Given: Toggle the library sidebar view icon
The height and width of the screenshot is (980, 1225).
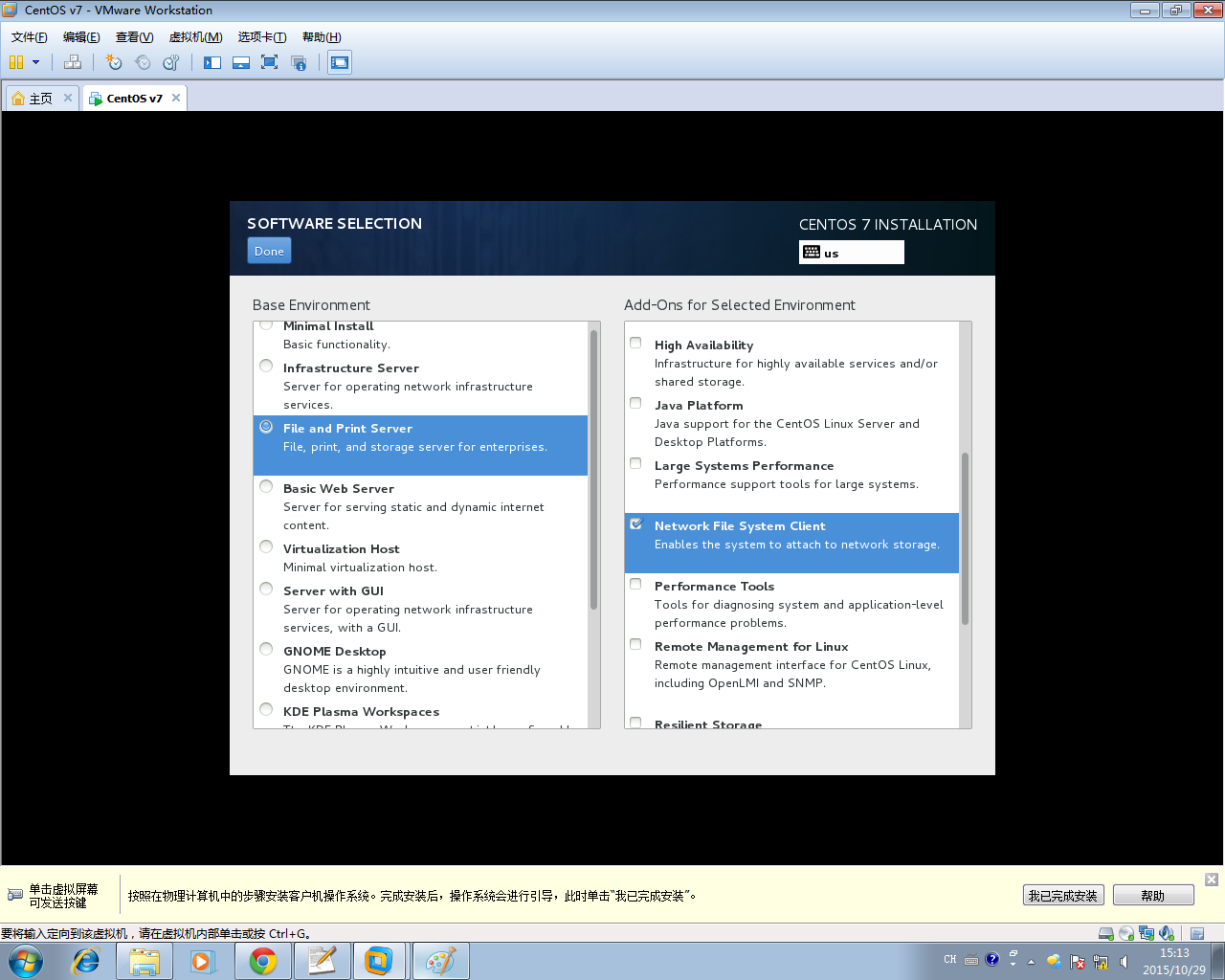Looking at the screenshot, I should click(x=212, y=62).
